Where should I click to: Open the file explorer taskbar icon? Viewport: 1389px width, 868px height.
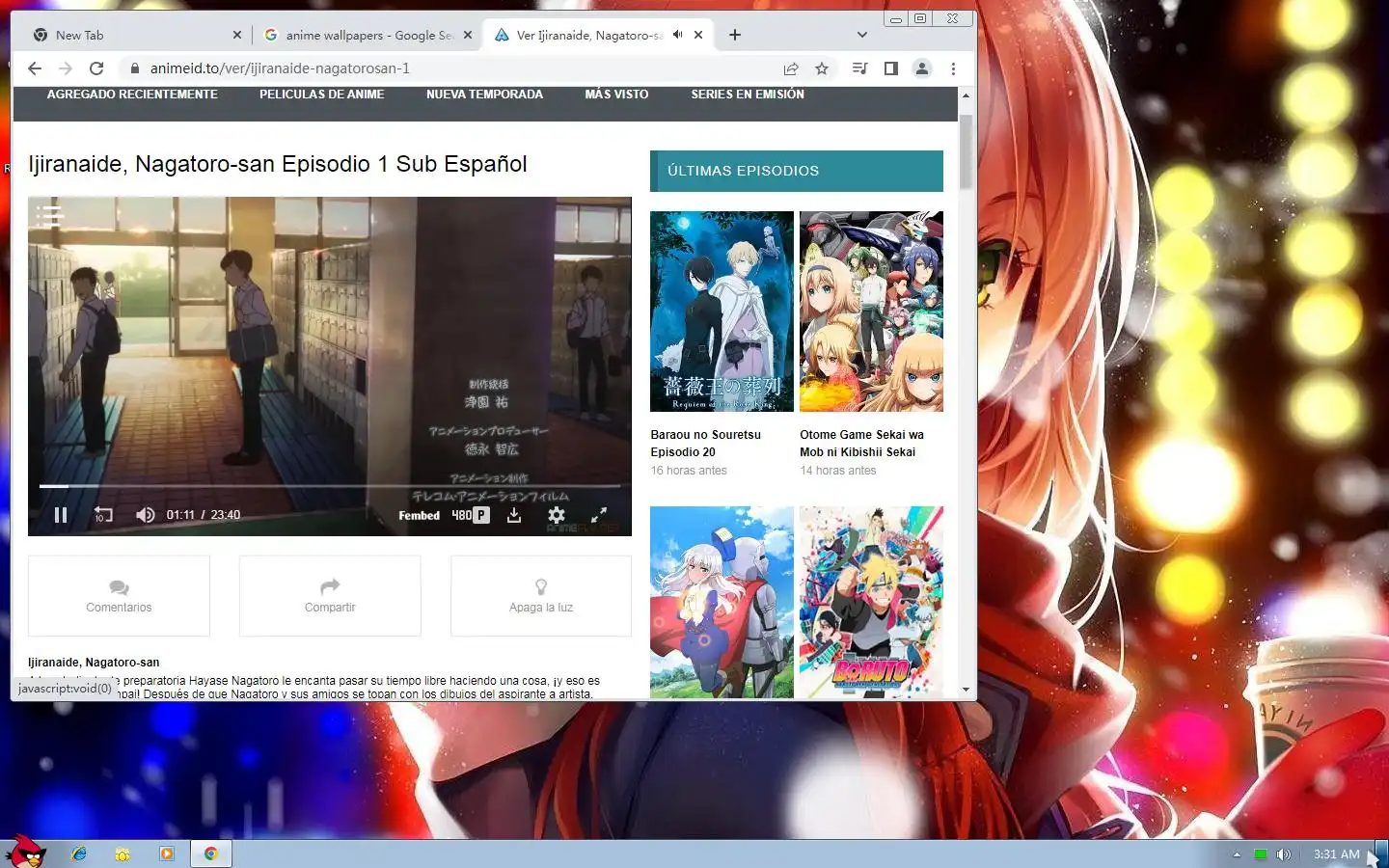coord(123,854)
